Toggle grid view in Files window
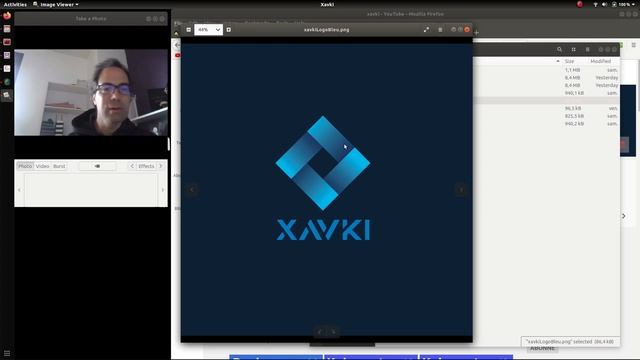 point(573,49)
